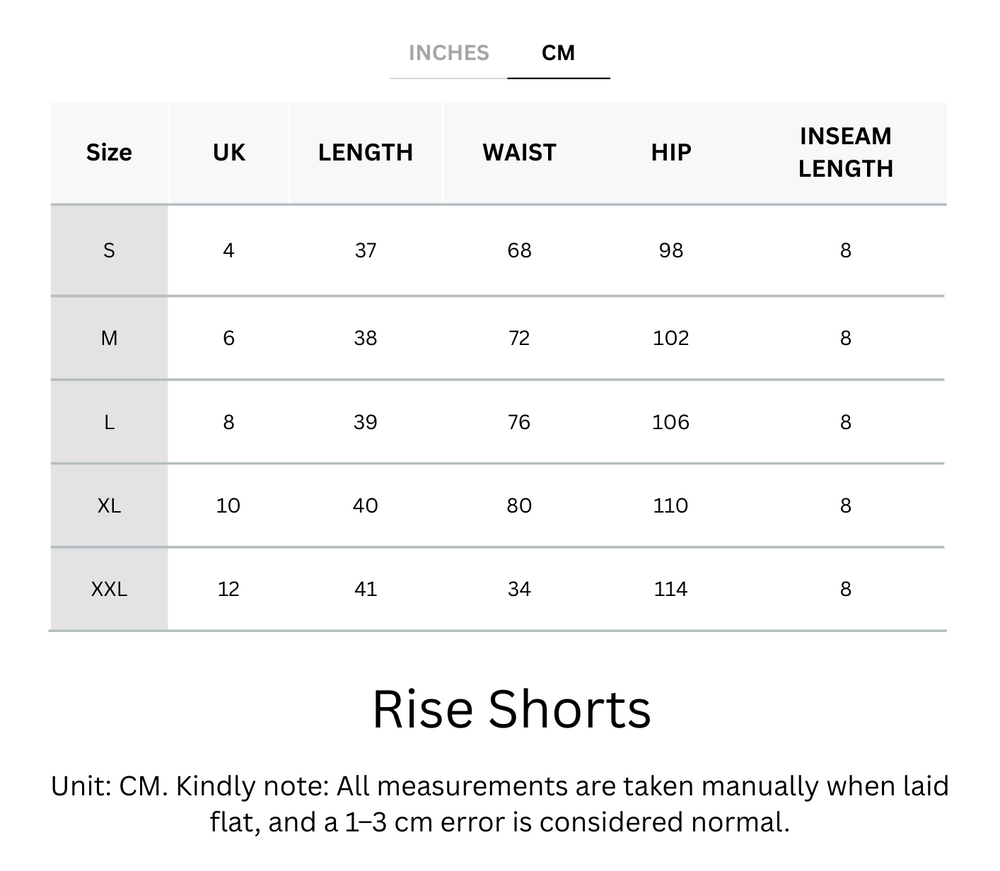Click the hip value 102 for size M

(669, 337)
